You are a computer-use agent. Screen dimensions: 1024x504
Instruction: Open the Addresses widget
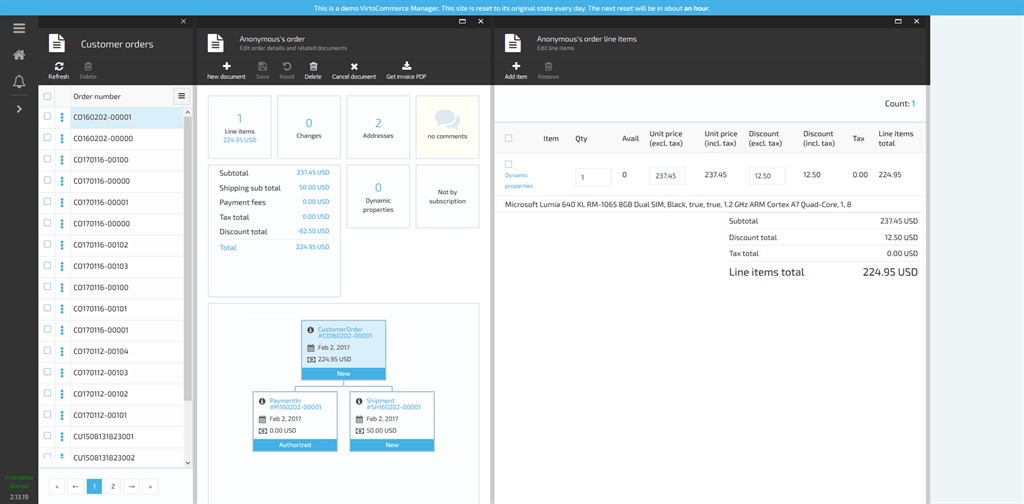point(378,127)
